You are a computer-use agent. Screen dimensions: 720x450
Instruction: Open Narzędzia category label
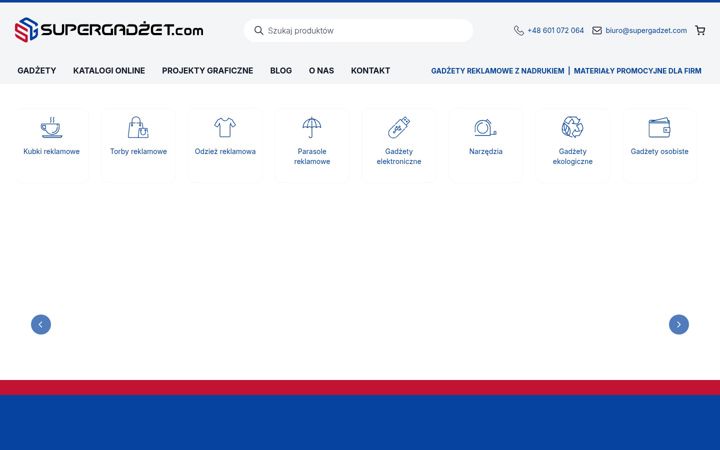click(x=485, y=152)
